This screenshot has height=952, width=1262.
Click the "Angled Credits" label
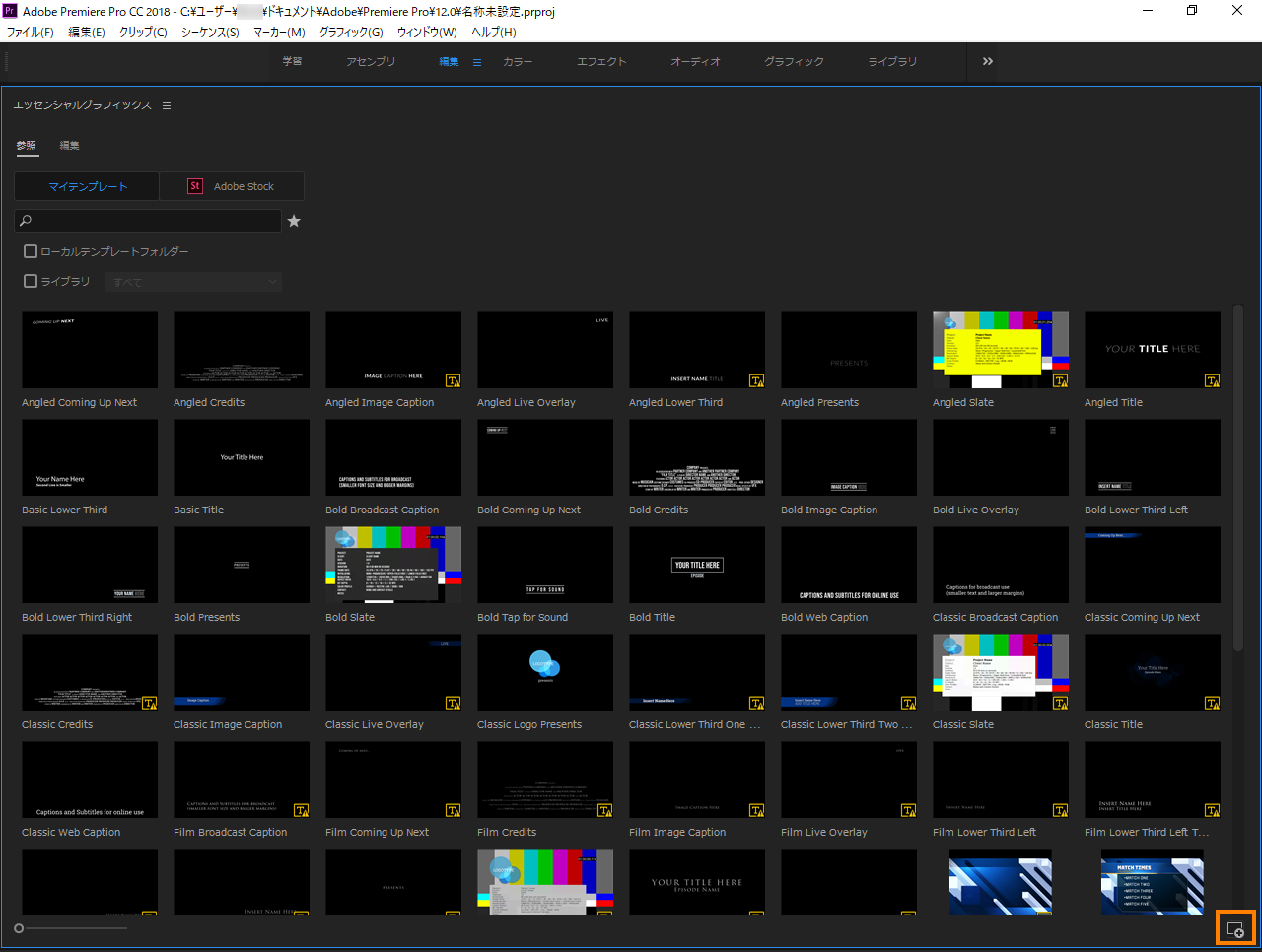[209, 402]
